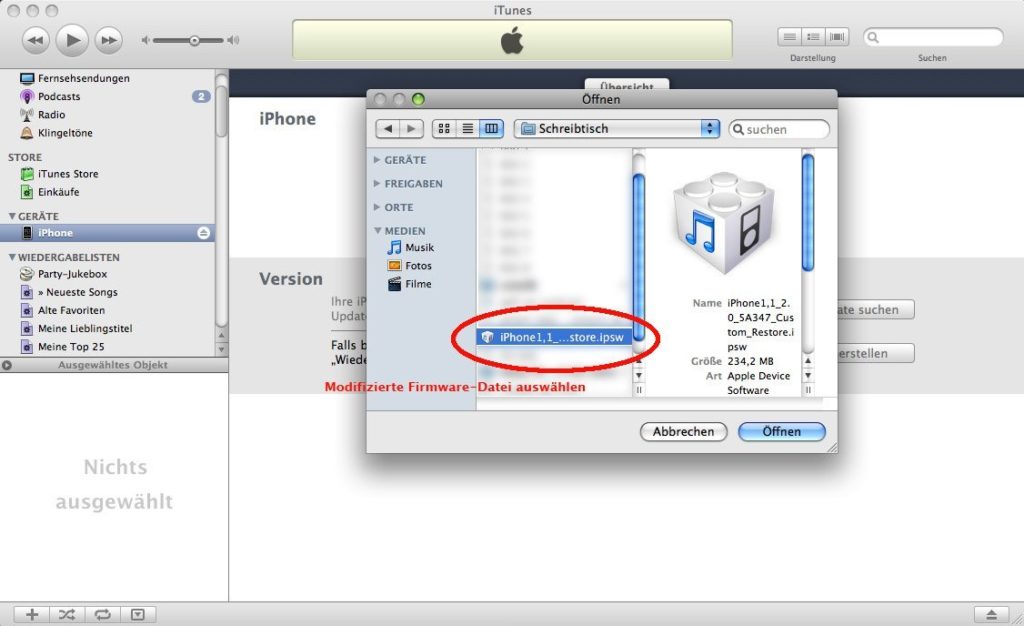Expand ORTE in the dialog sidebar

[377, 207]
